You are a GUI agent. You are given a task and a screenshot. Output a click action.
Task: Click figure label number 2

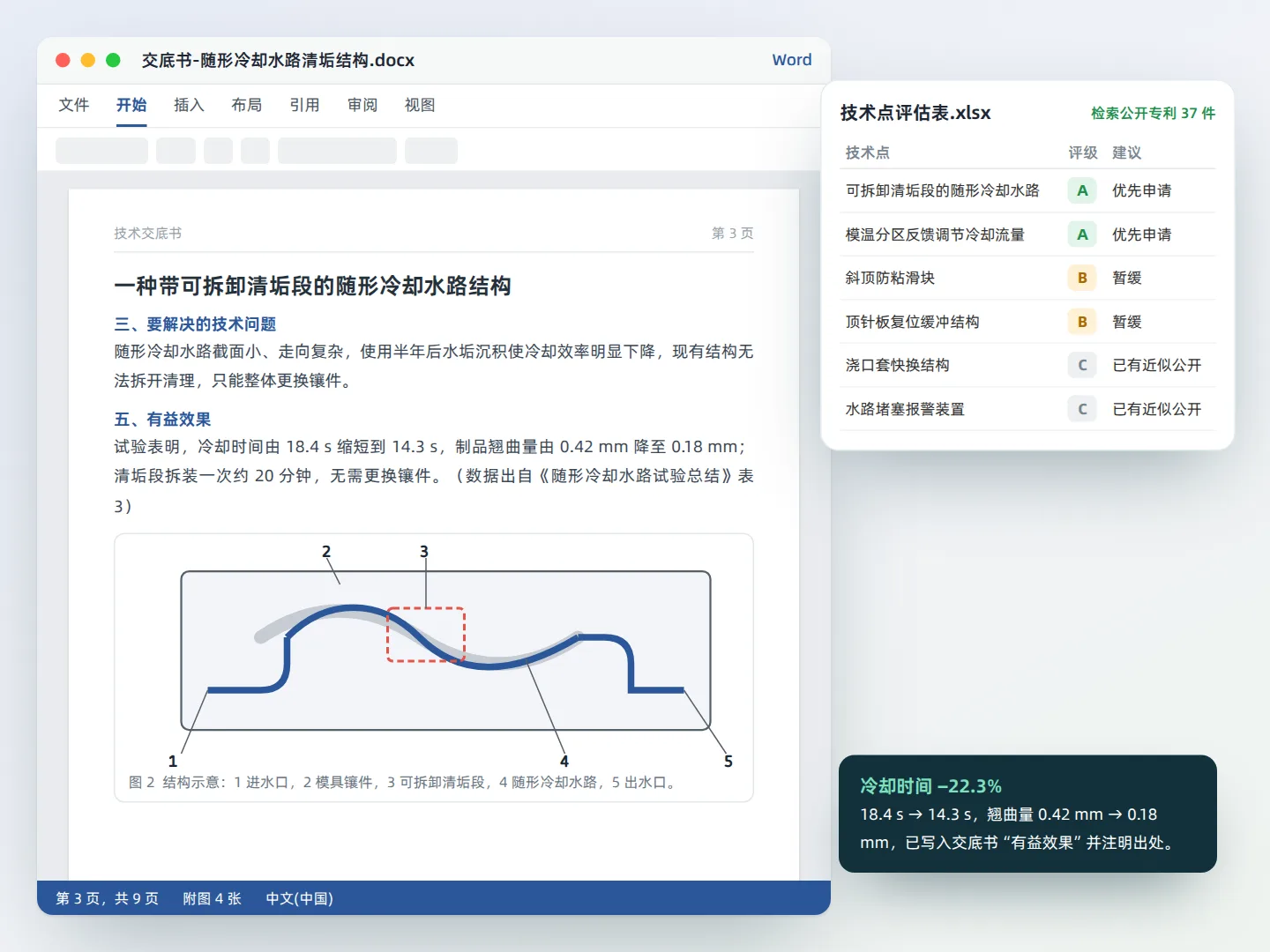tap(326, 552)
